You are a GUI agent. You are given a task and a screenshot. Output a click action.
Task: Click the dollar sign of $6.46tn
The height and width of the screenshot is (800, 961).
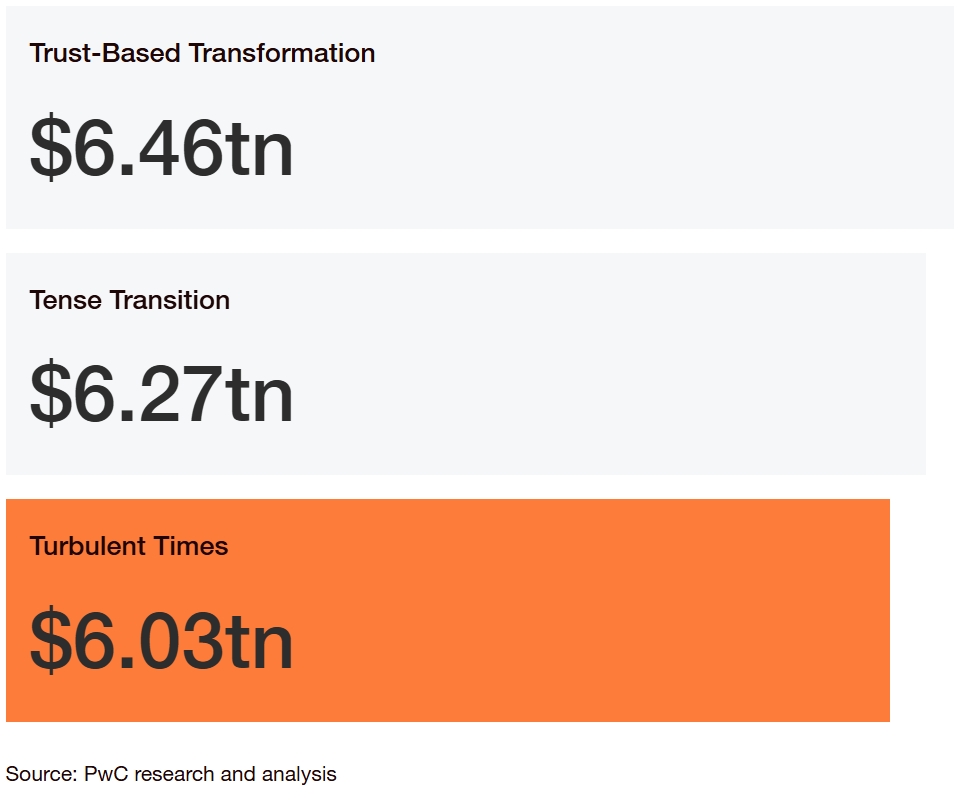[51, 148]
